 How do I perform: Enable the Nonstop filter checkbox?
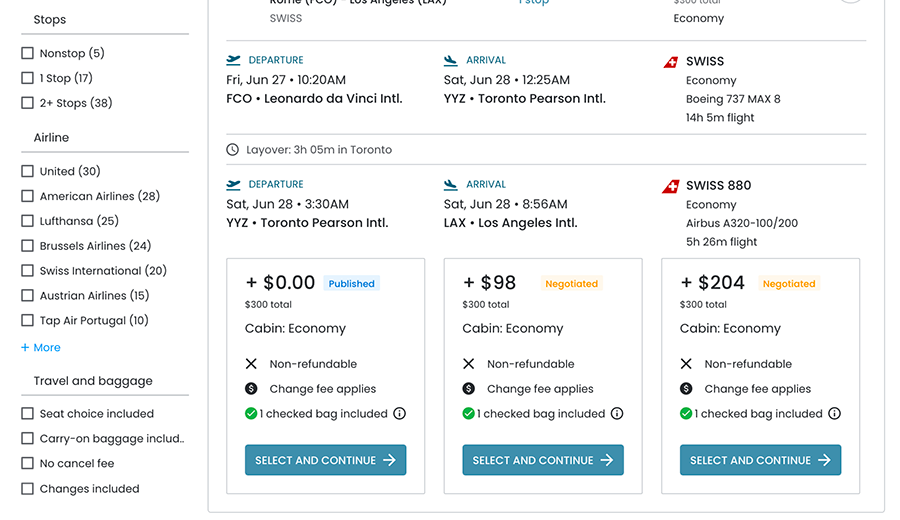click(x=28, y=53)
